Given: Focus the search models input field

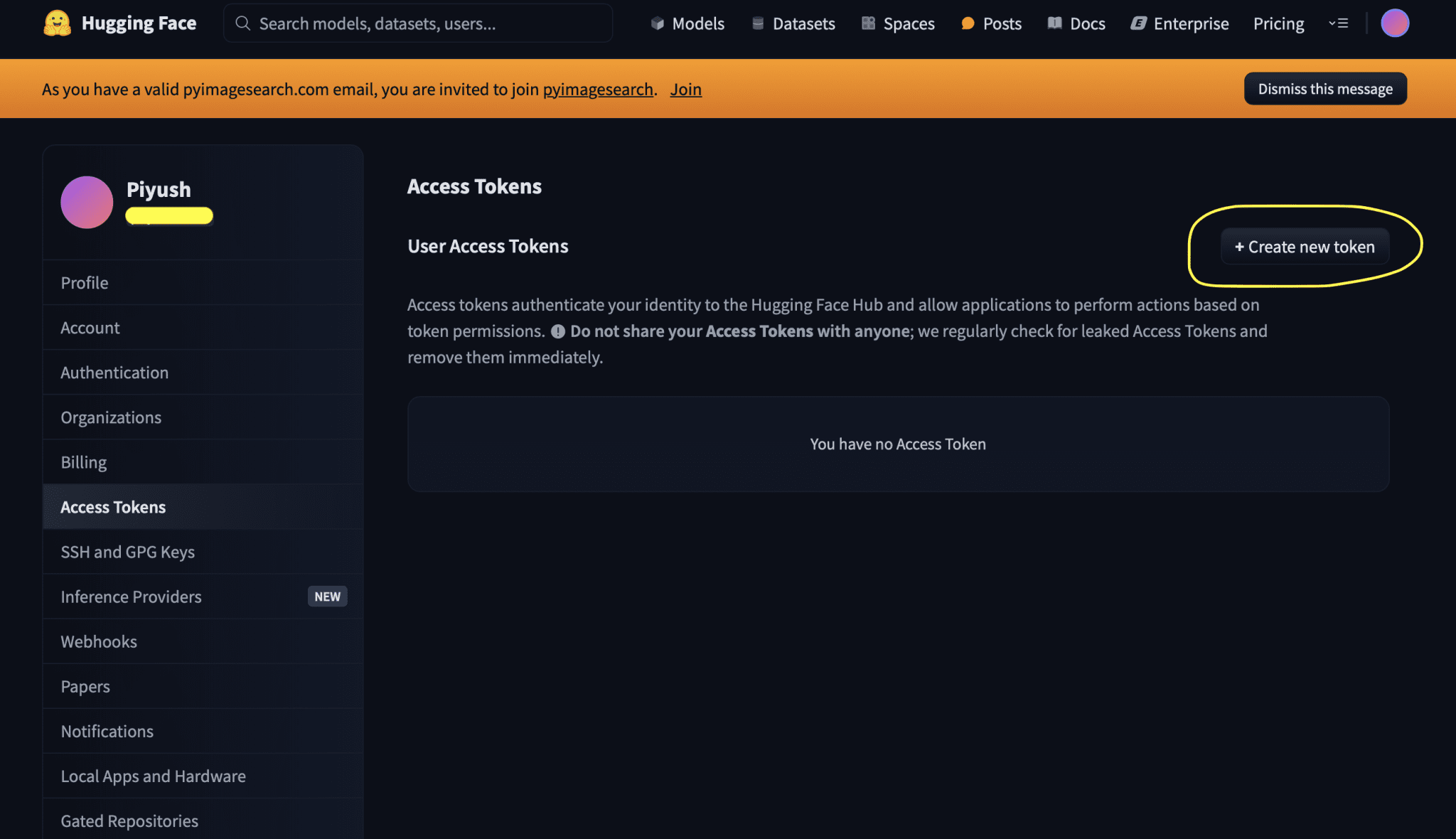Looking at the screenshot, I should (427, 23).
